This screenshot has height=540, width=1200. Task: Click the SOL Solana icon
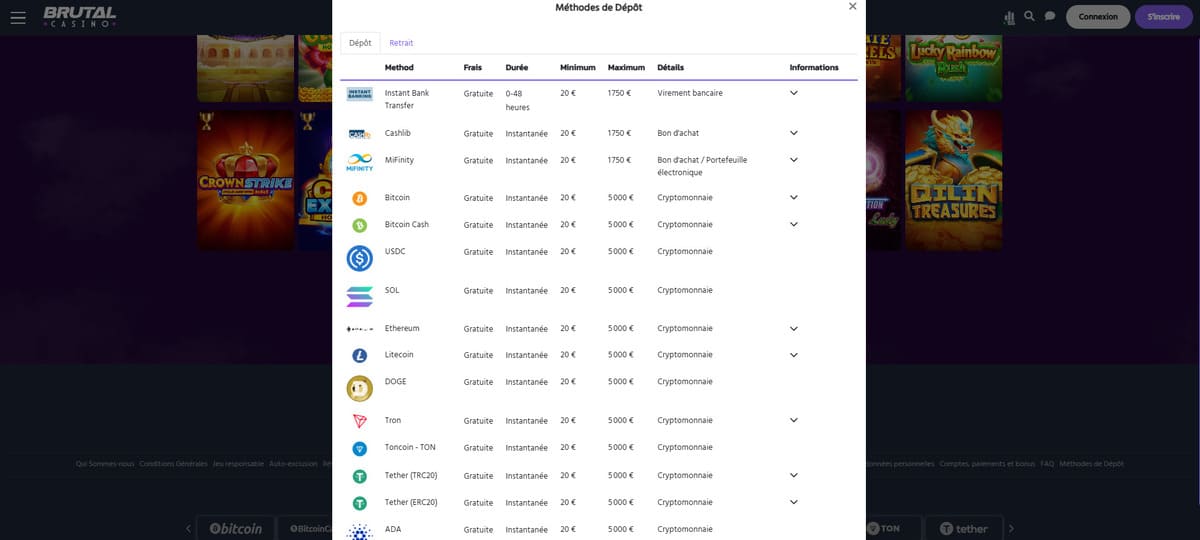point(360,297)
